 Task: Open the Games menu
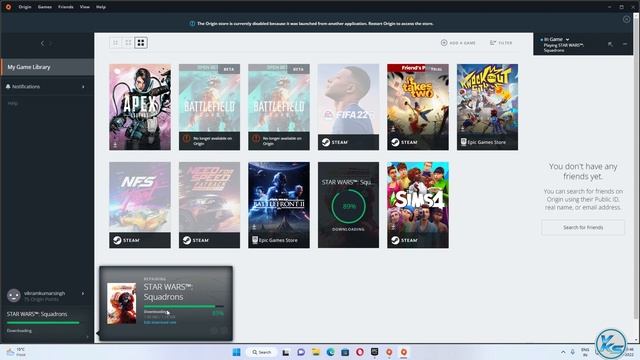[x=45, y=7]
